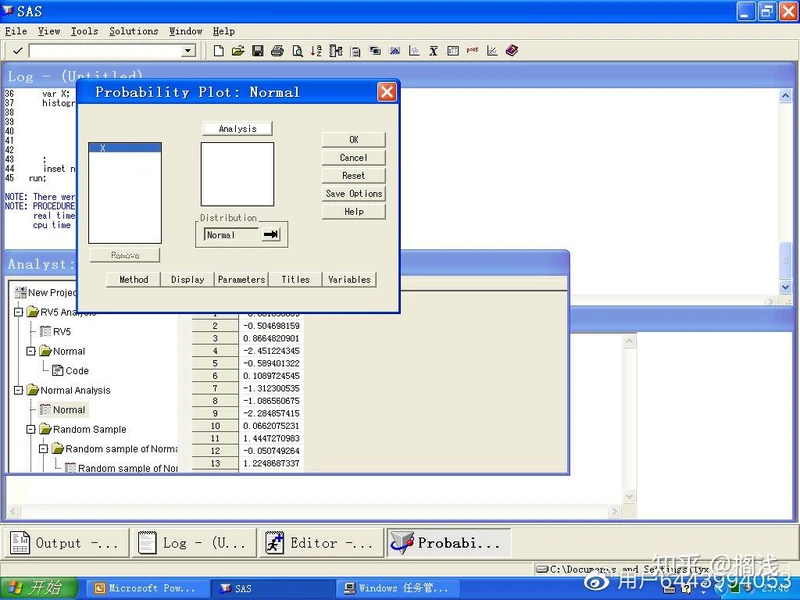Click the checkmark submit icon in toolbar
The image size is (800, 600).
pyautogui.click(x=18, y=51)
